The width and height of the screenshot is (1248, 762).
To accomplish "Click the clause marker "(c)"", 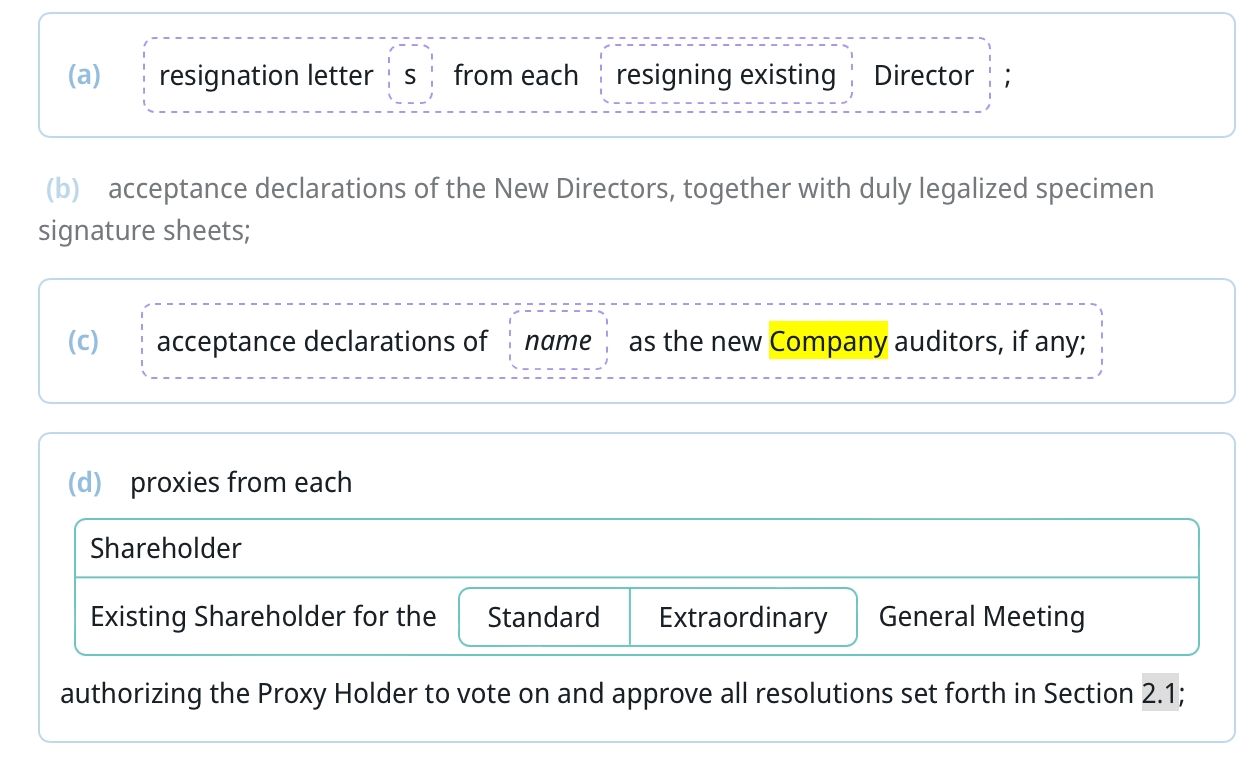I will coord(83,341).
